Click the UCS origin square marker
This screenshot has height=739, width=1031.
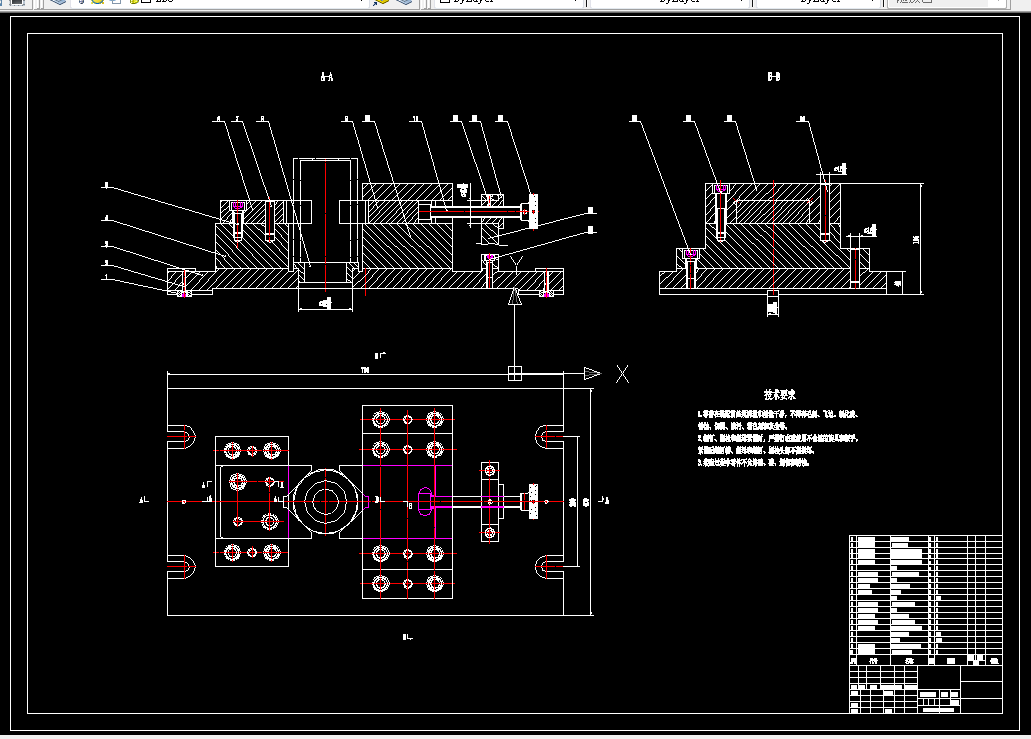pos(515,373)
